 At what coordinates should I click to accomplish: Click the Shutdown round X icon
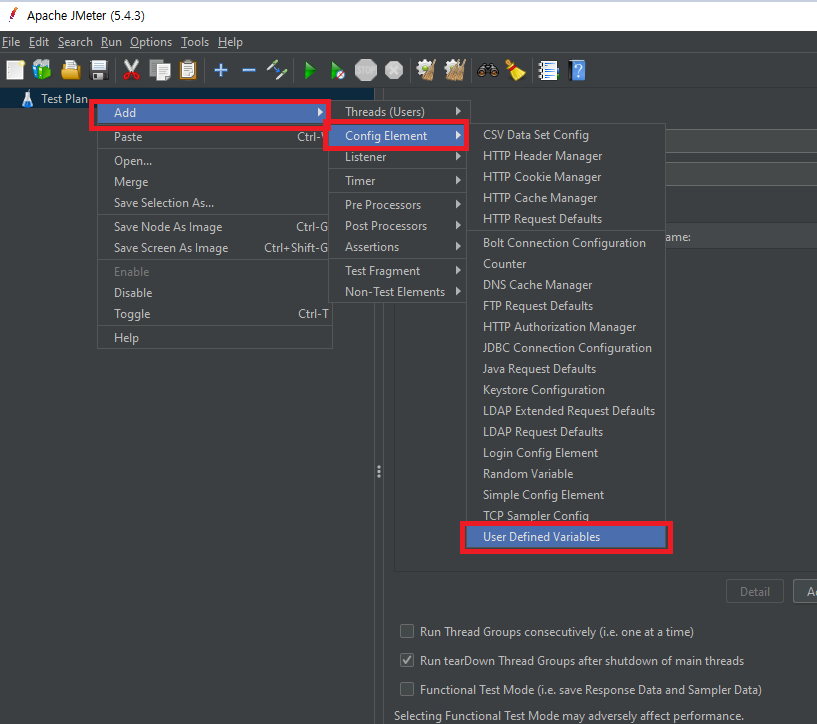(394, 70)
